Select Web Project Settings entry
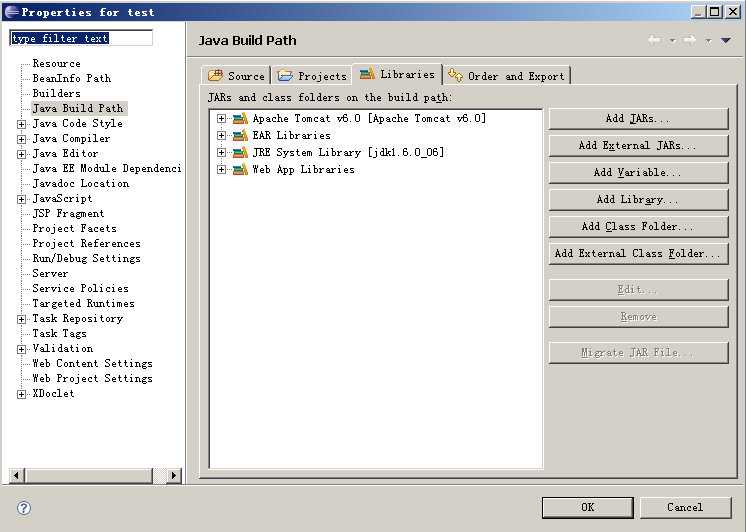The height and width of the screenshot is (532, 746). 92,379
